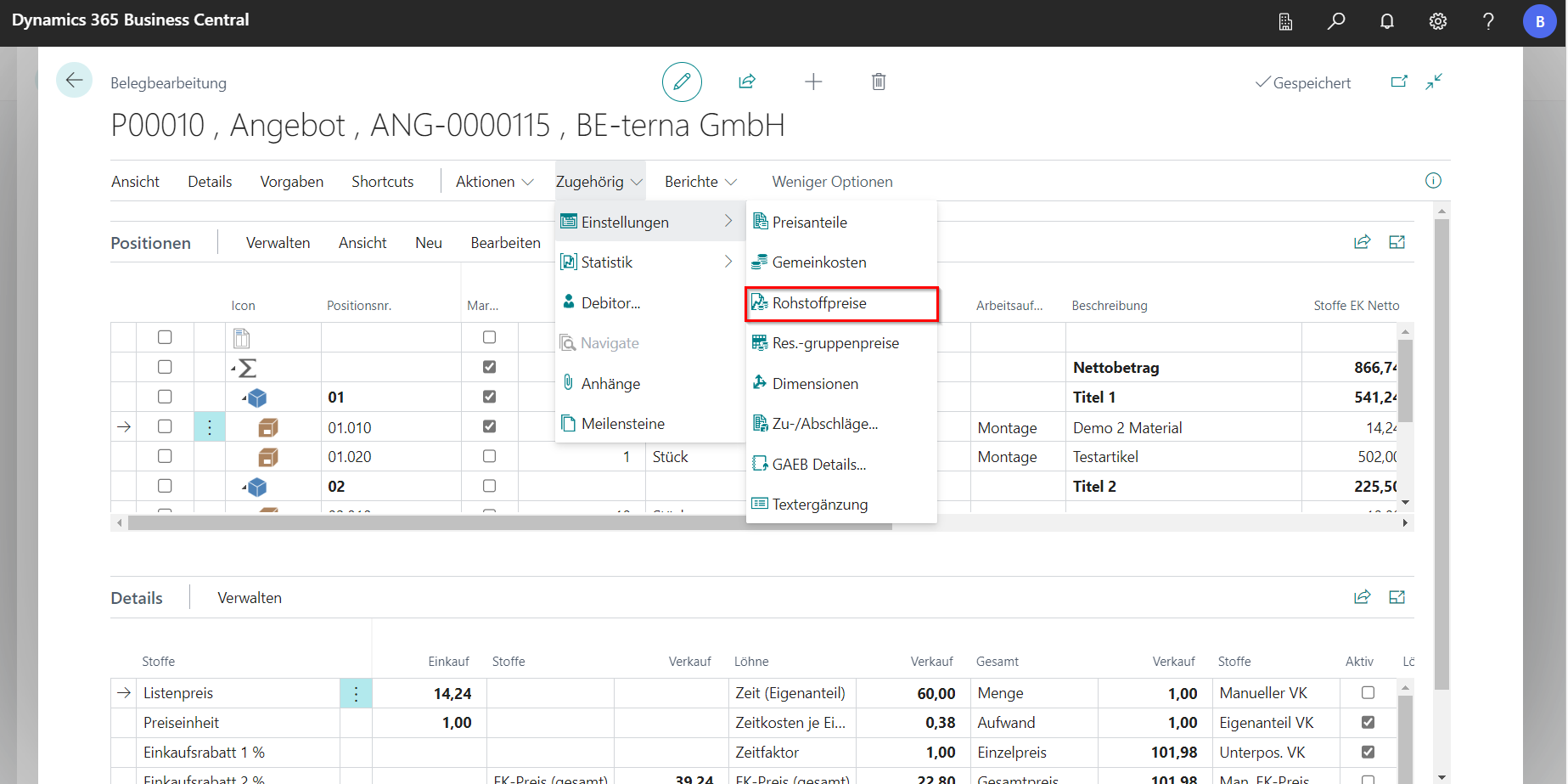Open the Berichte dropdown menu
The height and width of the screenshot is (784, 1568).
700,182
